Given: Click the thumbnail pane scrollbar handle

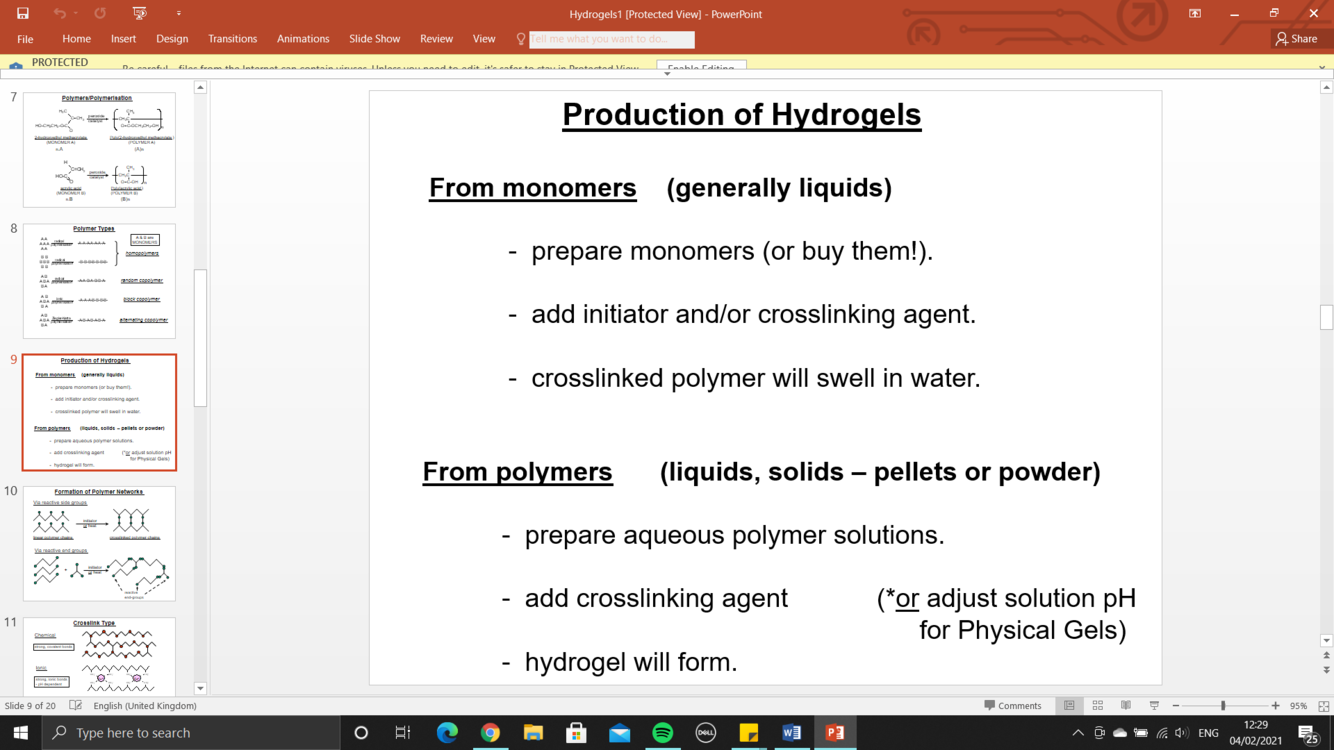Looking at the screenshot, I should pos(200,338).
